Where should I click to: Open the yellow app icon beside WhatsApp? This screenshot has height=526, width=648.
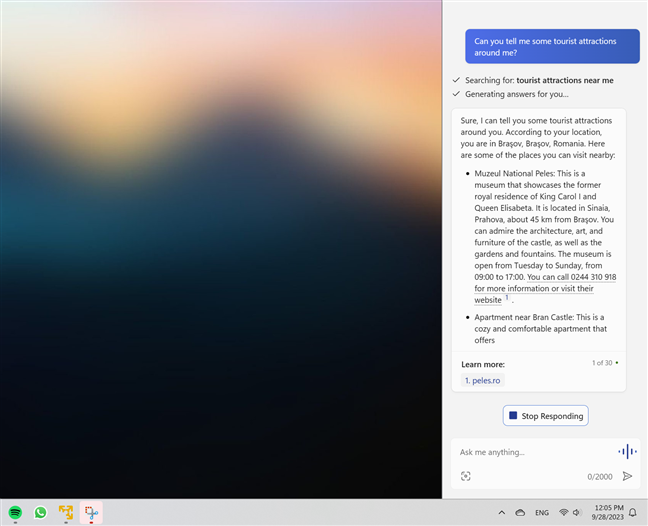[x=66, y=512]
